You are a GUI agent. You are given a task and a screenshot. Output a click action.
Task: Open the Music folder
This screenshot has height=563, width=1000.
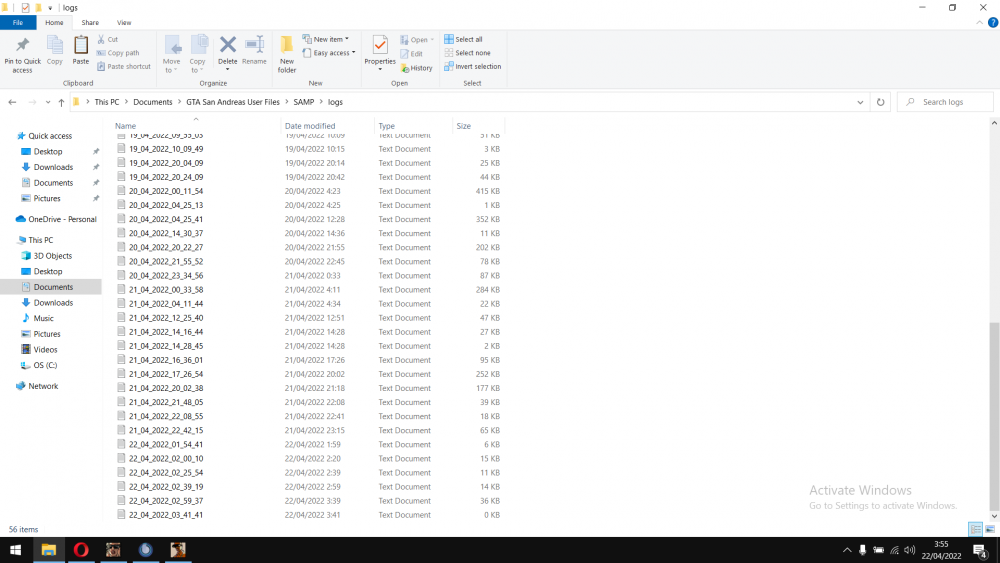[43, 318]
